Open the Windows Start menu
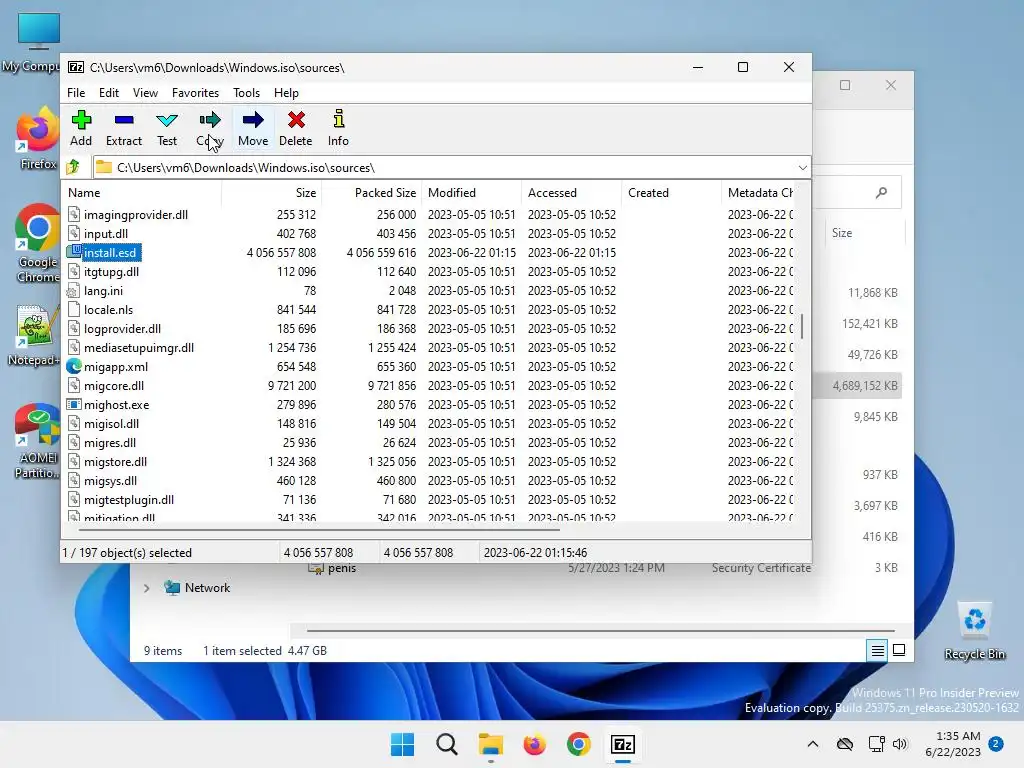This screenshot has width=1024, height=768. click(x=402, y=744)
